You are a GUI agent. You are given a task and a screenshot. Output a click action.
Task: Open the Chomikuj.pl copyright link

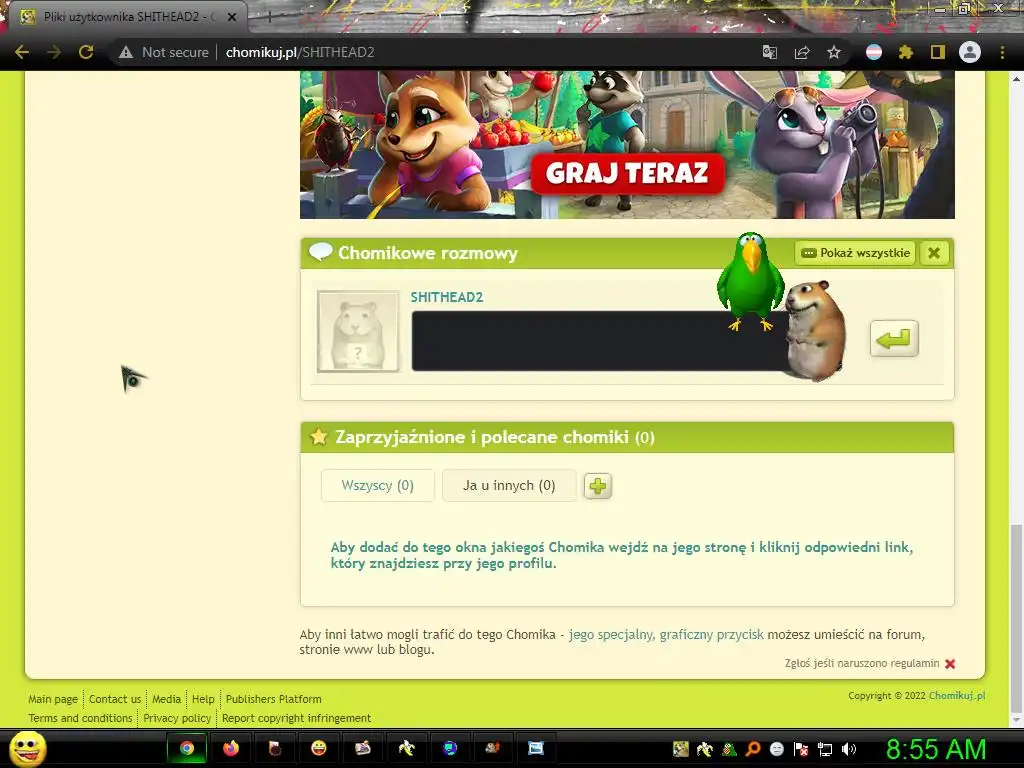point(957,696)
